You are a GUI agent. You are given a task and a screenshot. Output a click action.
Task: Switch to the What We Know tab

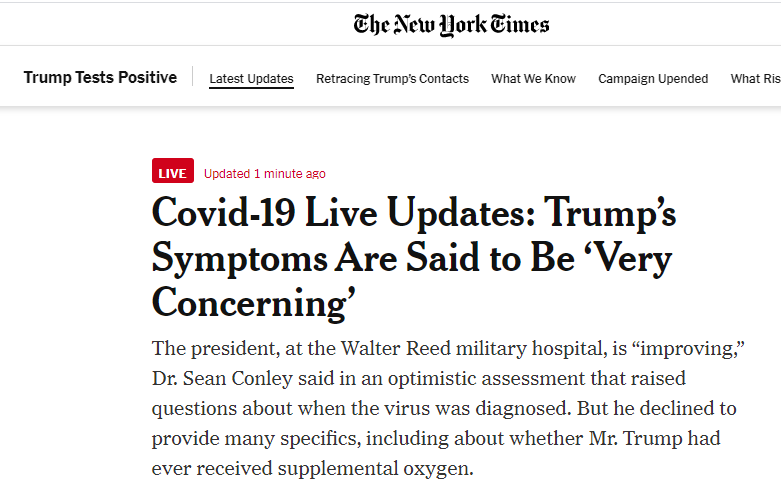click(533, 79)
